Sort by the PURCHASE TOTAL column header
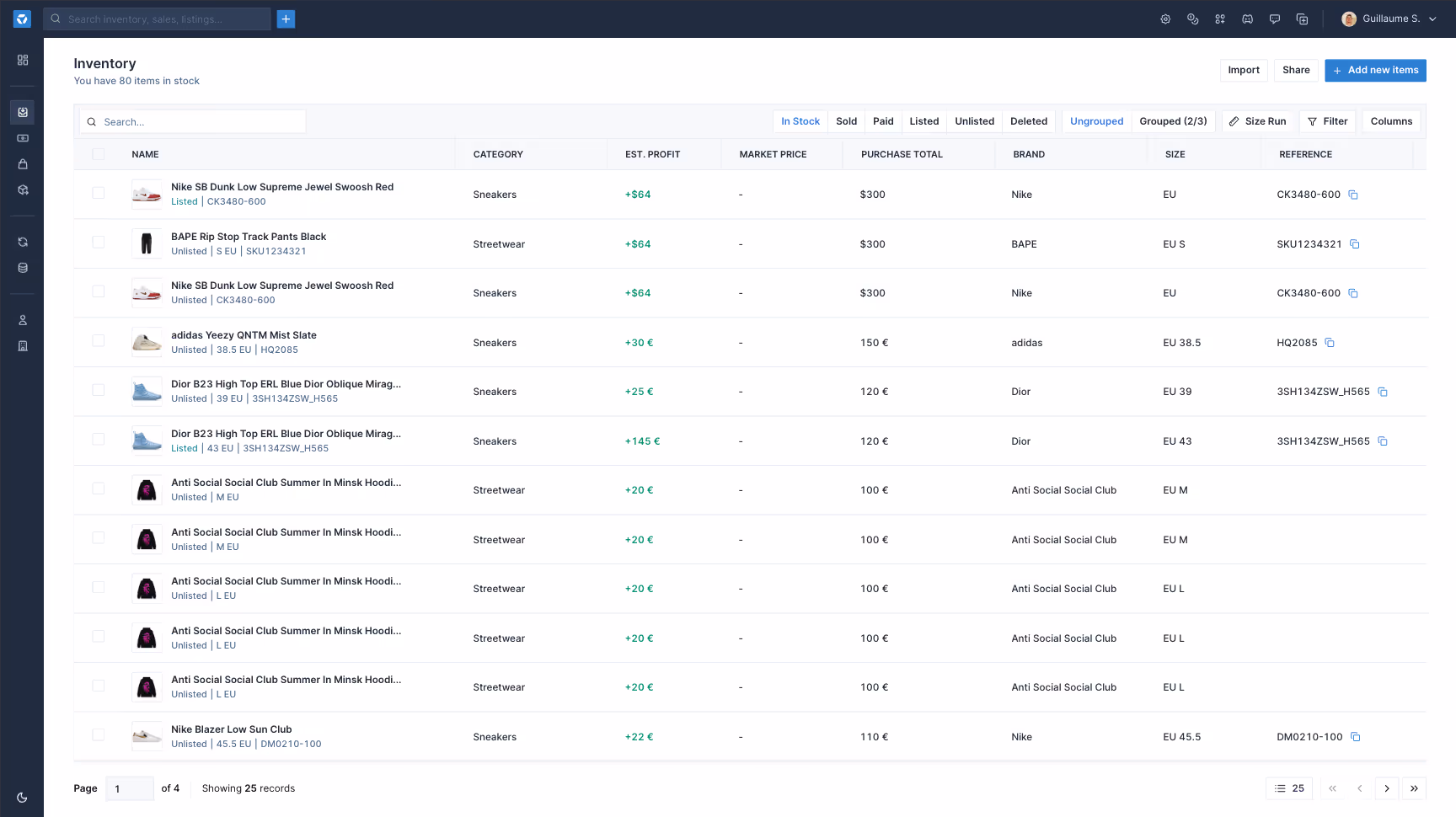This screenshot has height=817, width=1456. pyautogui.click(x=902, y=154)
